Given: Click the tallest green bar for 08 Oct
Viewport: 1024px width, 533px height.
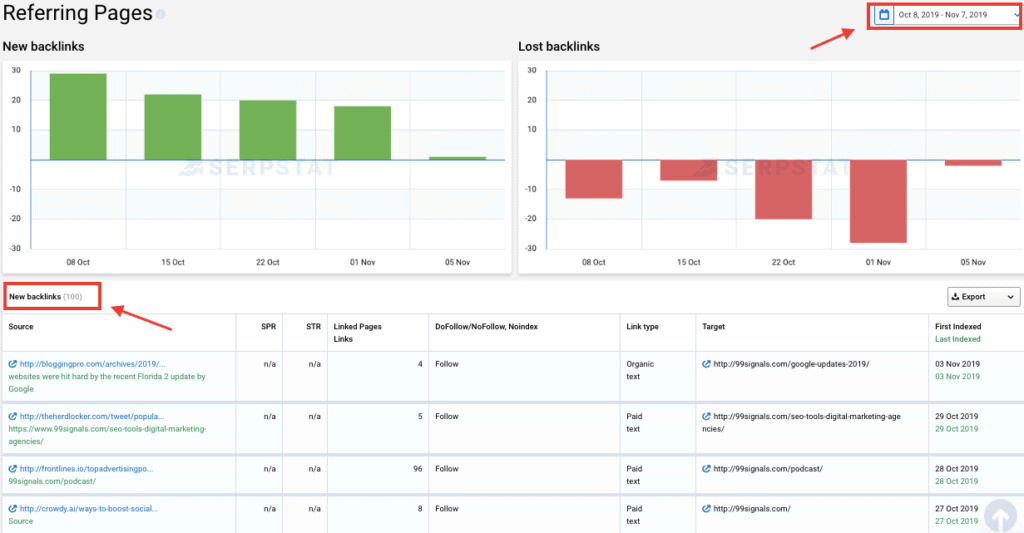Looking at the screenshot, I should [78, 116].
